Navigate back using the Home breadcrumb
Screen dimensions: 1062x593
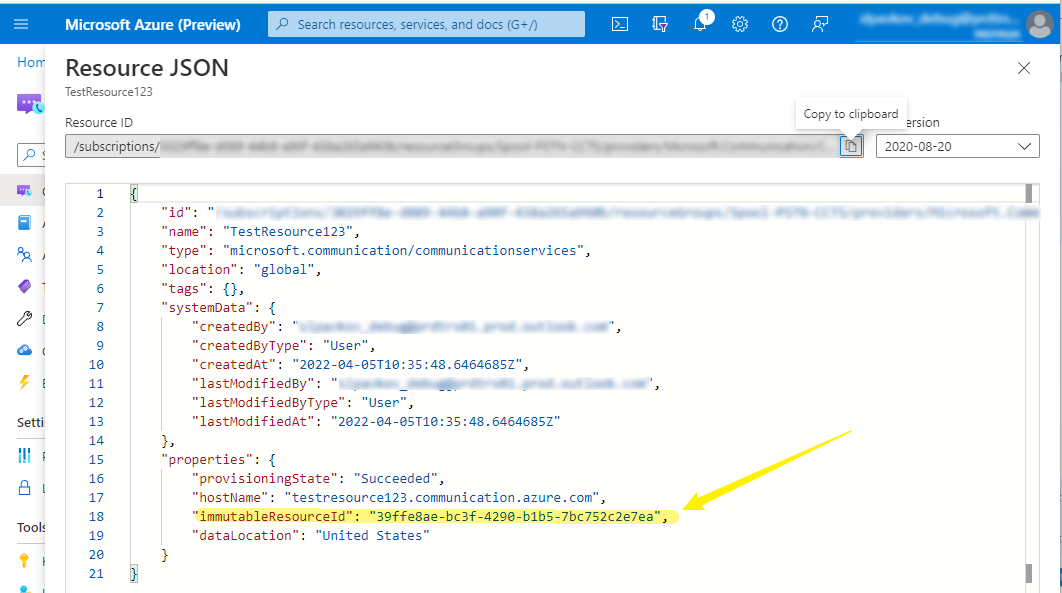(31, 61)
